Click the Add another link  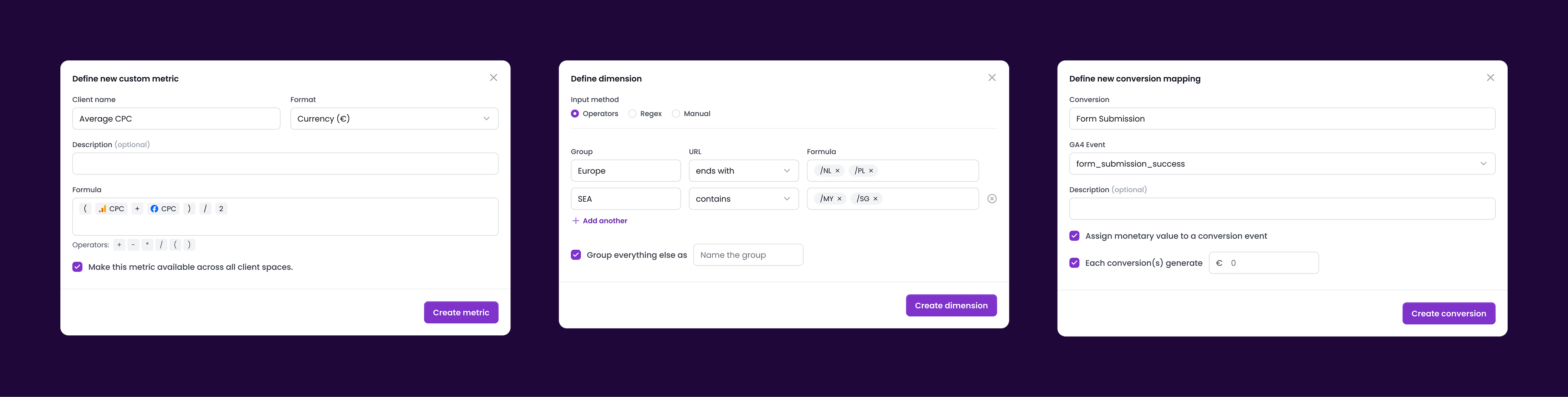click(604, 220)
